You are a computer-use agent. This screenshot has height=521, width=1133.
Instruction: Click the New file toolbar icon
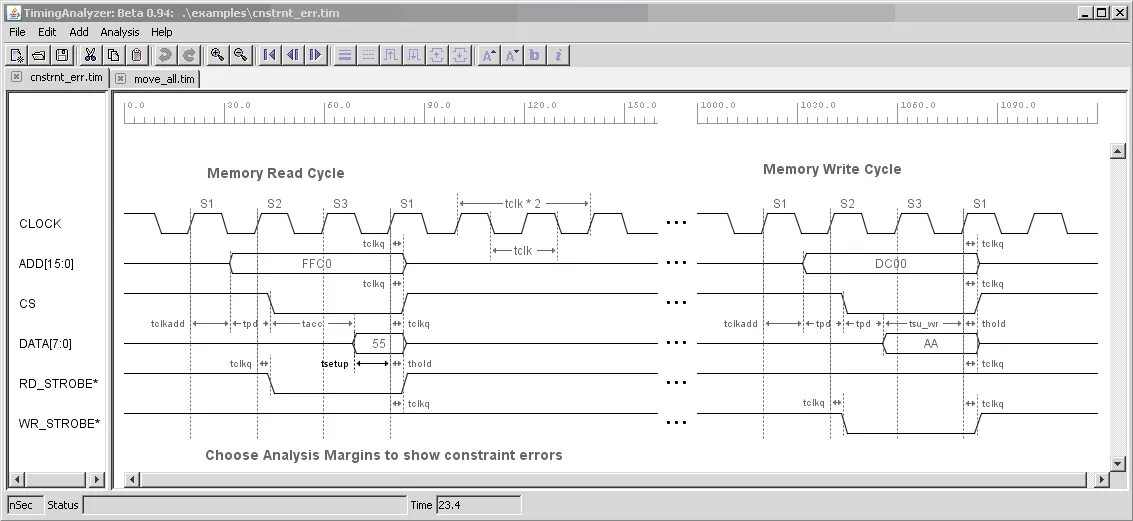pyautogui.click(x=17, y=55)
